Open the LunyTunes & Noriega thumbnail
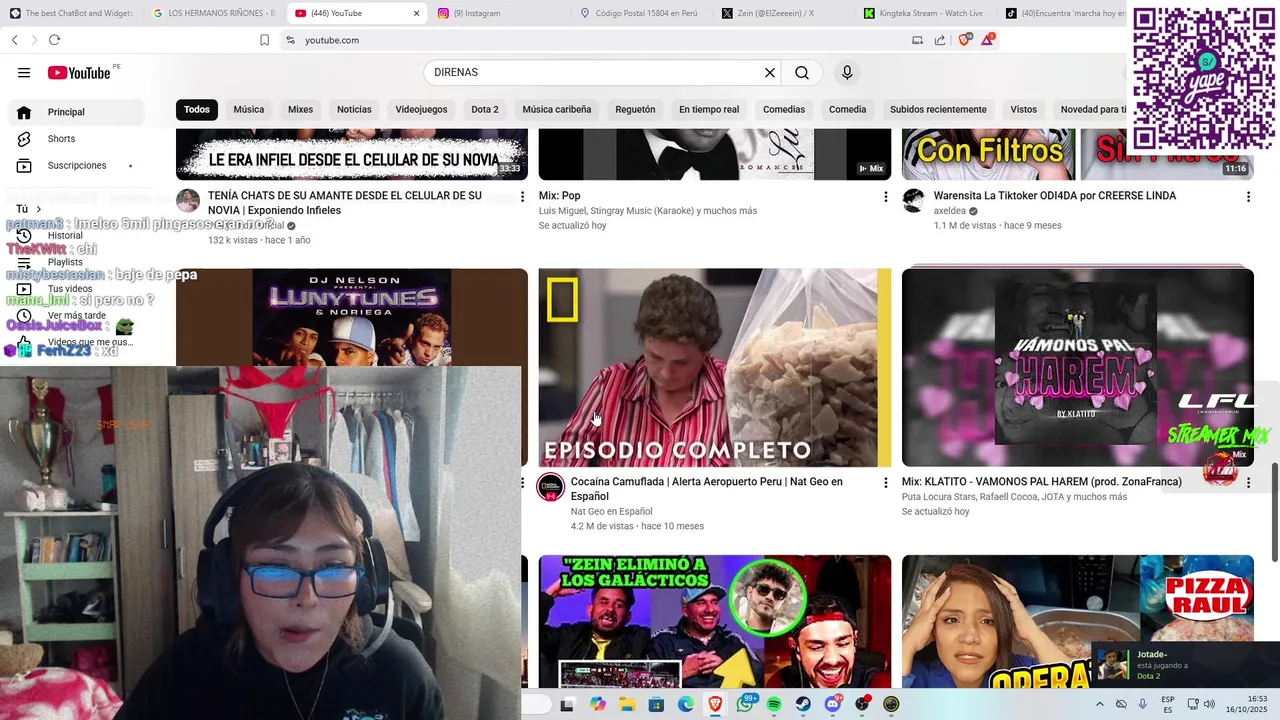Screen dimensions: 1280x720 tap(352, 317)
